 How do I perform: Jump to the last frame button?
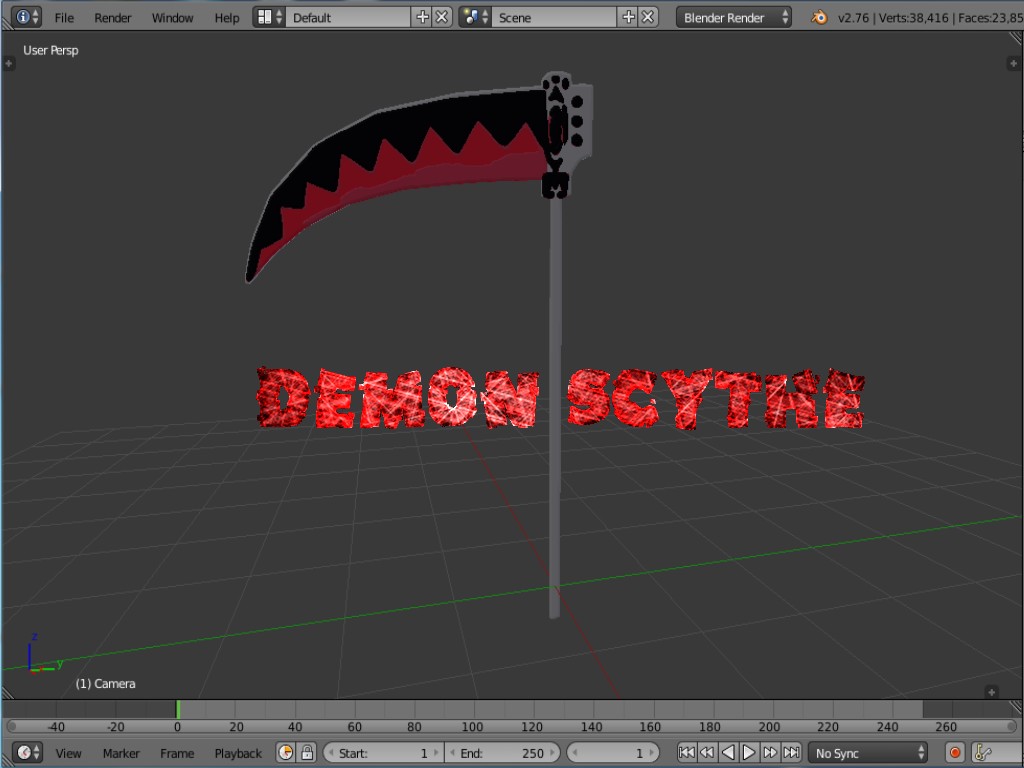pos(791,752)
